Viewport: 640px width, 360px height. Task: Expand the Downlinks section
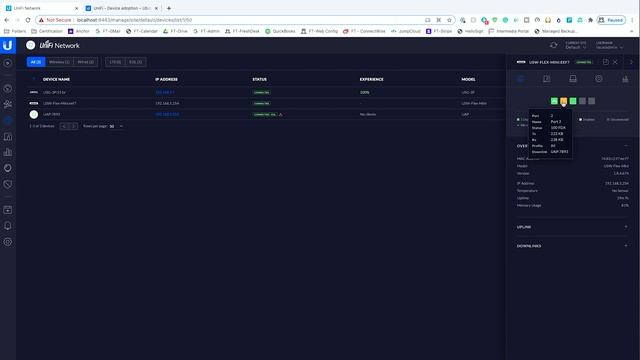[x=626, y=246]
